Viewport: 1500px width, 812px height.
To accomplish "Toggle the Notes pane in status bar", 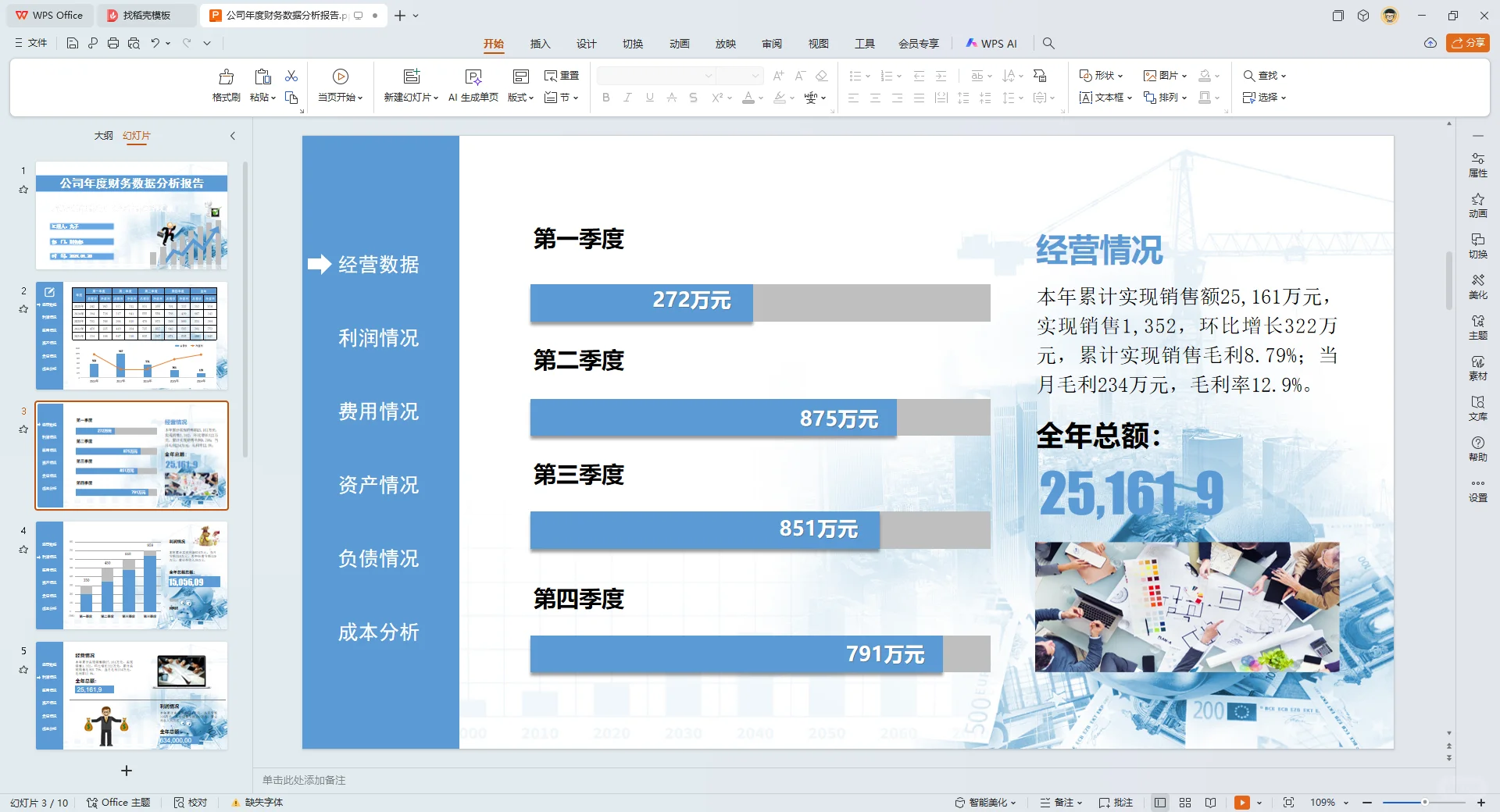I will (1061, 803).
